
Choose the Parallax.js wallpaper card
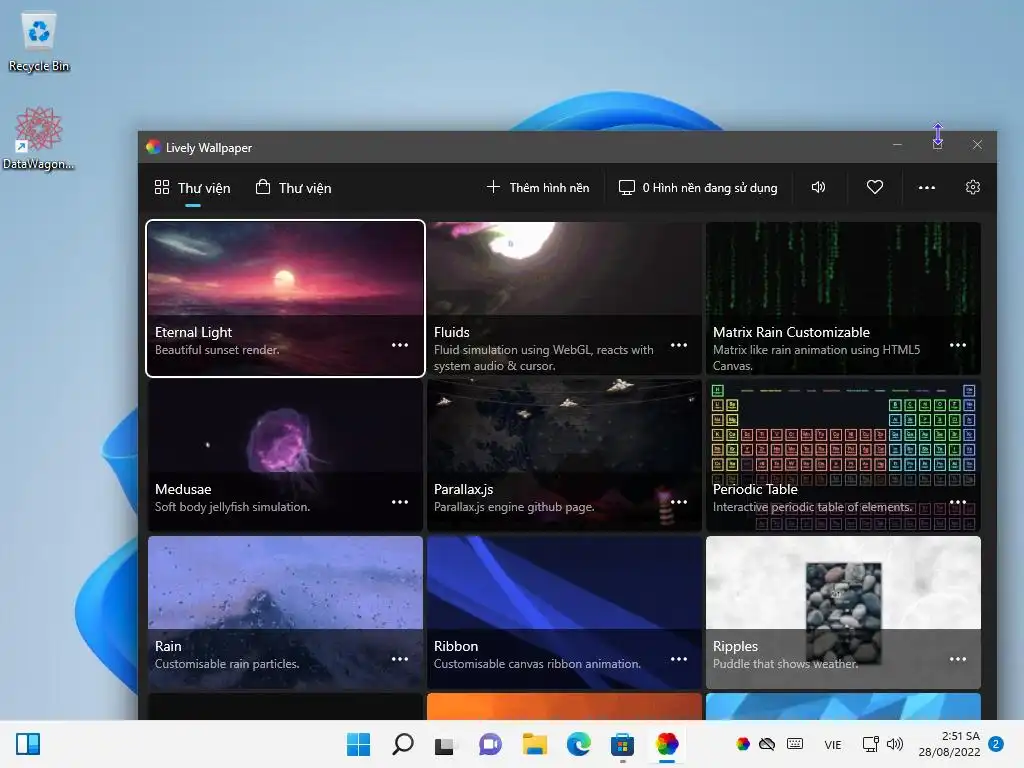564,455
